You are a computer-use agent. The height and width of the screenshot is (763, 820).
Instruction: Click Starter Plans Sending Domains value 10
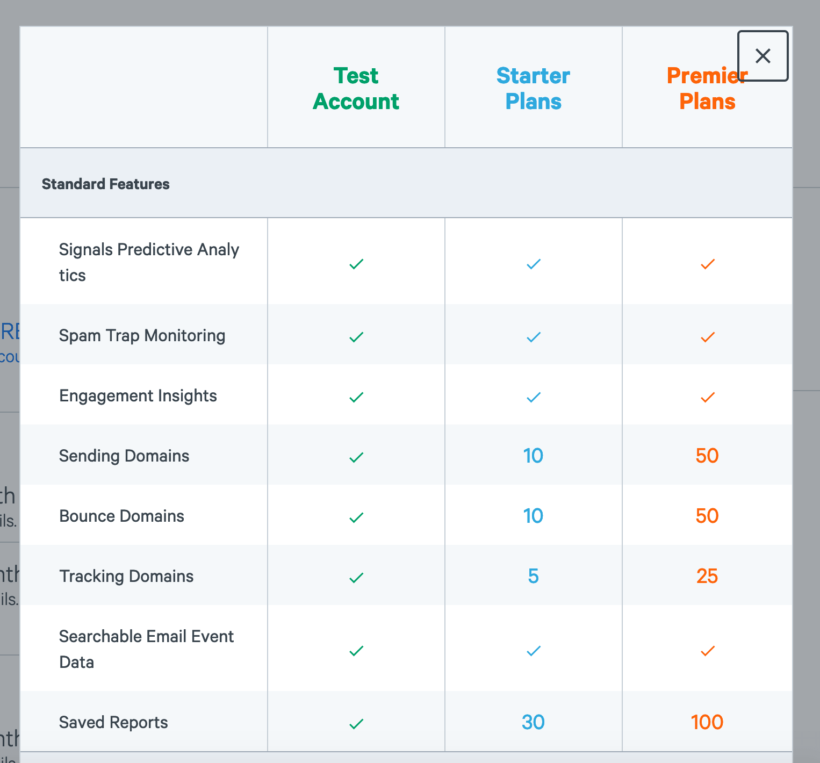pos(533,456)
